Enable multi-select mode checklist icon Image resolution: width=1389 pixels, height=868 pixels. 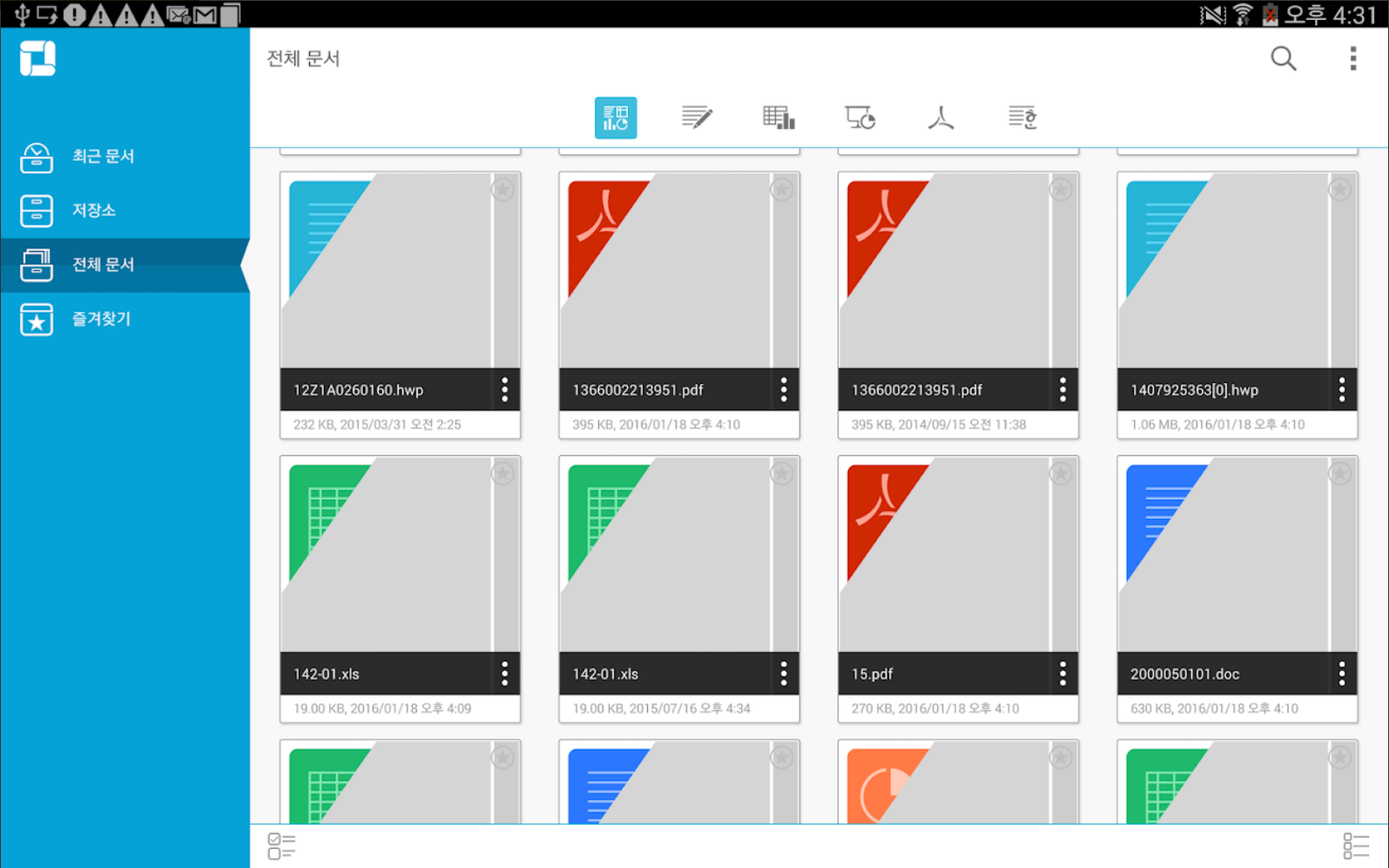pos(281,845)
